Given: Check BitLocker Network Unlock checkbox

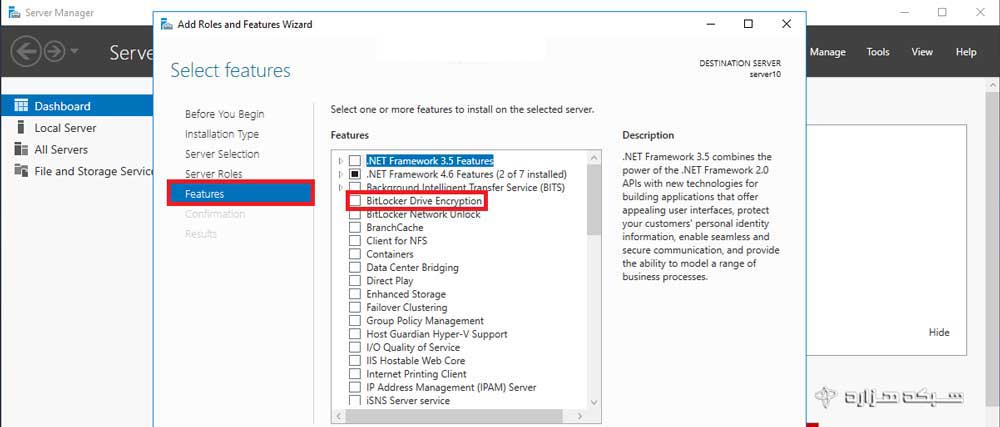Looking at the screenshot, I should point(355,215).
